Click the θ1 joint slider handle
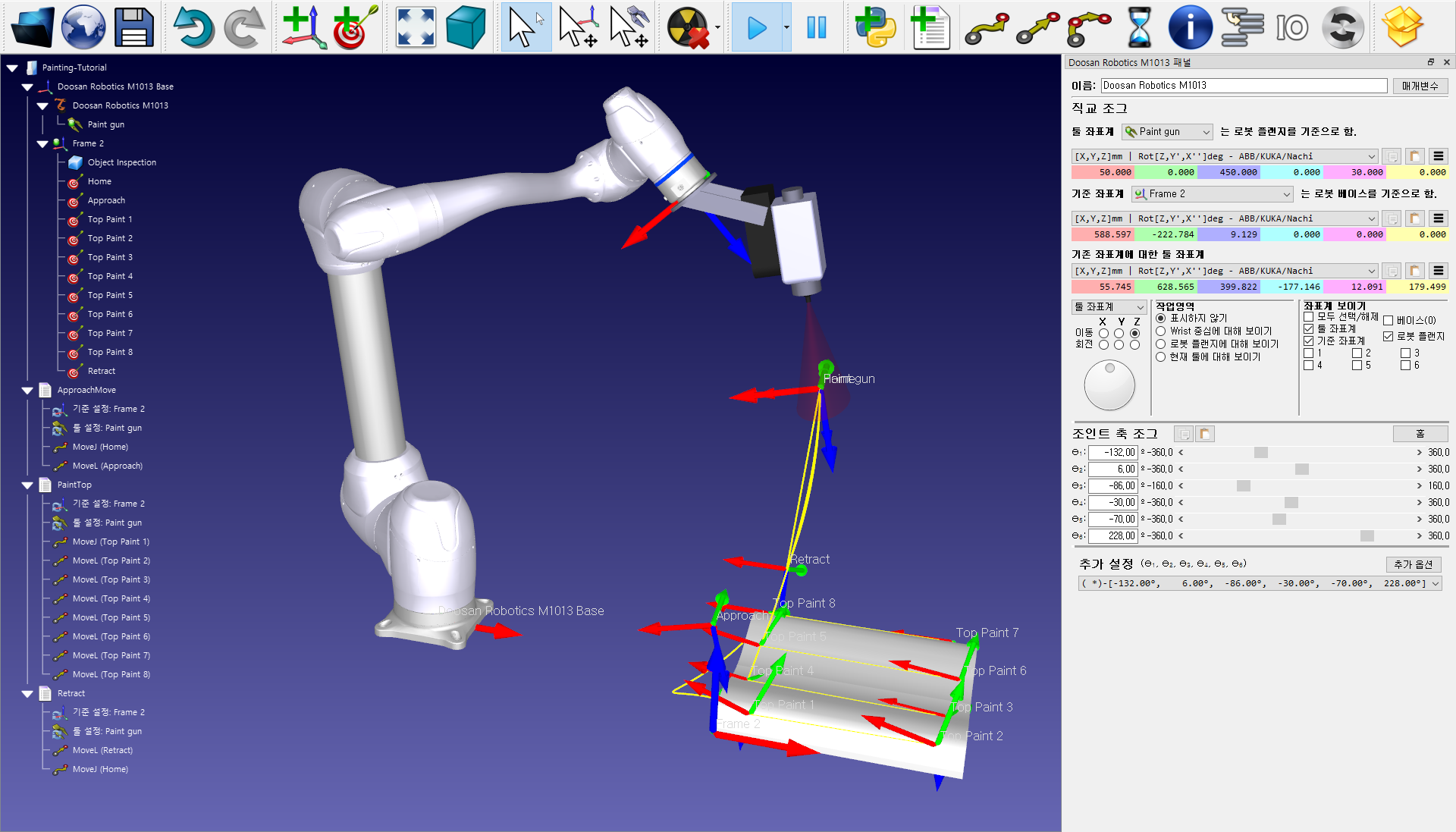The width and height of the screenshot is (1456, 832). tap(1261, 453)
